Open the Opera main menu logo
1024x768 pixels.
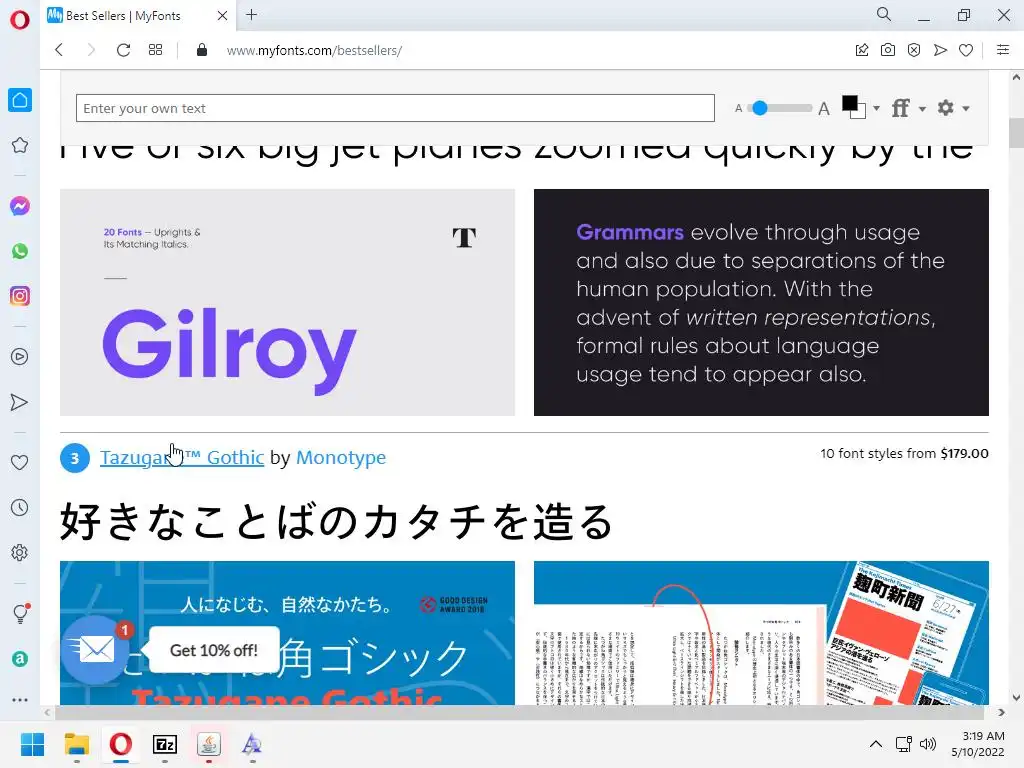click(20, 20)
